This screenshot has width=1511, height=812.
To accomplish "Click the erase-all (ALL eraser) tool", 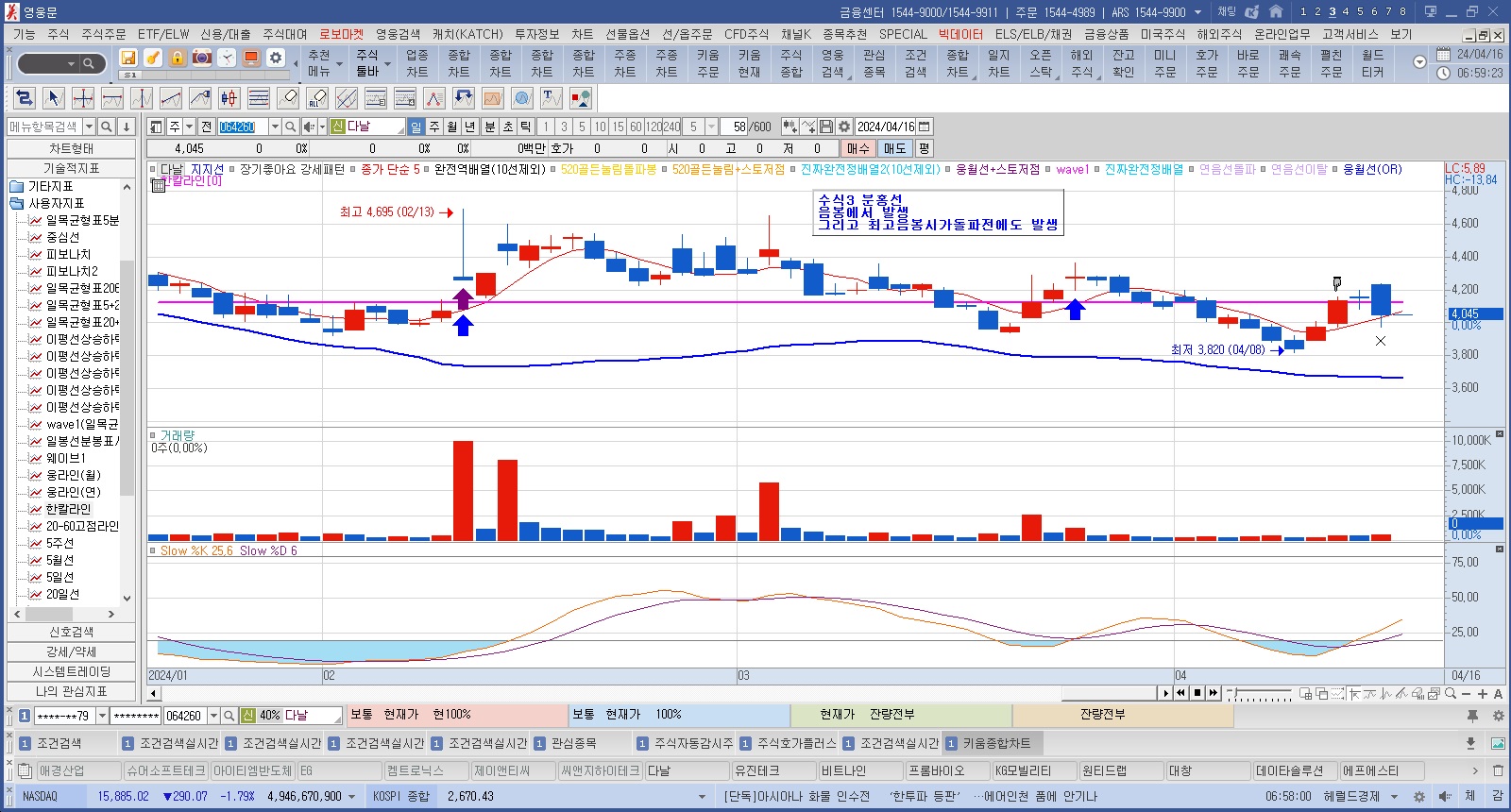I will point(317,98).
